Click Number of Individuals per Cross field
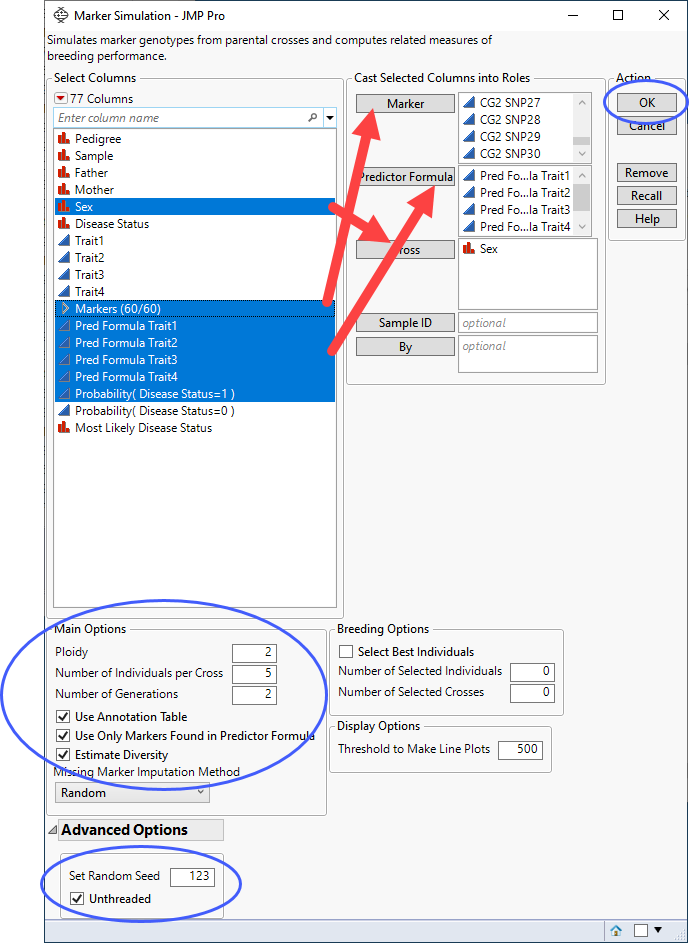Image resolution: width=689 pixels, height=943 pixels. tap(254, 673)
